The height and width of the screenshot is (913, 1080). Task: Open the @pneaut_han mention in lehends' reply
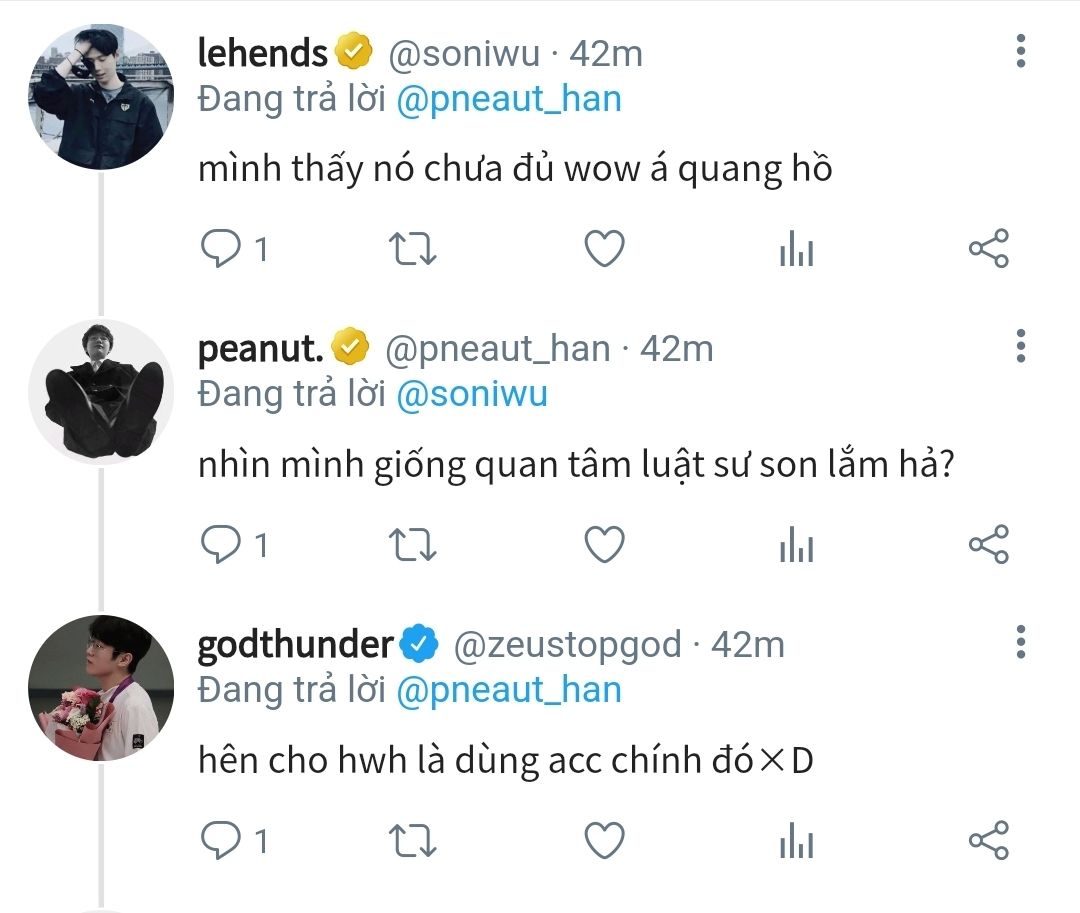click(x=509, y=99)
